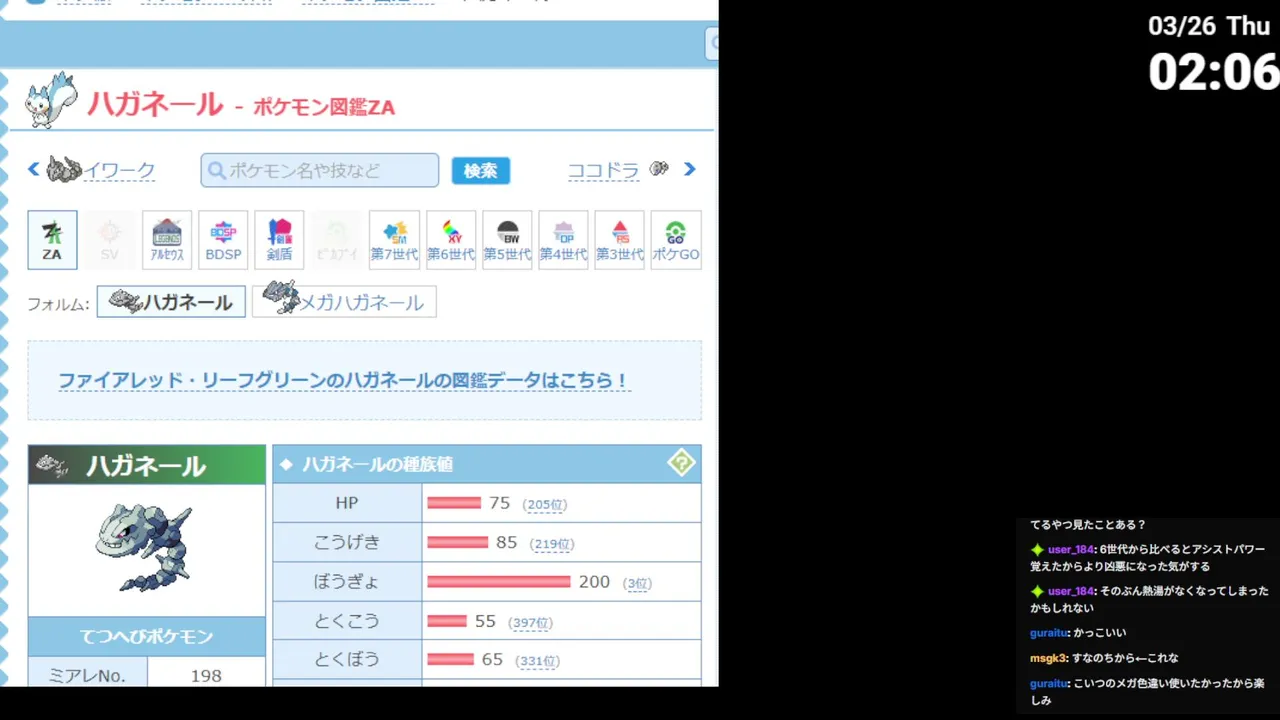Image resolution: width=1280 pixels, height=720 pixels.
Task: Select the SV game version tab
Action: [109, 240]
